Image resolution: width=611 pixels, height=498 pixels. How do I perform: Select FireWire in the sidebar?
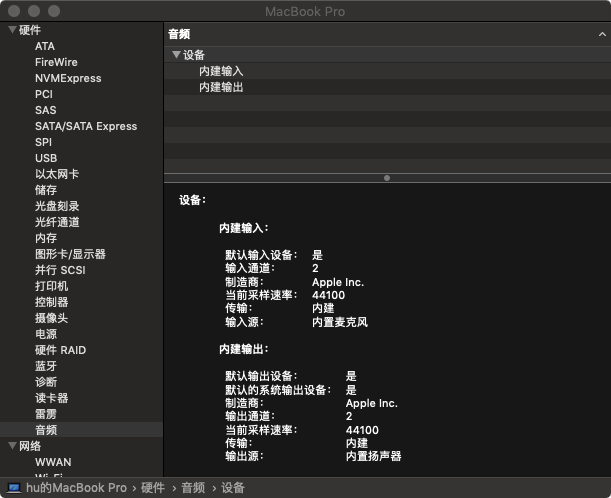56,62
